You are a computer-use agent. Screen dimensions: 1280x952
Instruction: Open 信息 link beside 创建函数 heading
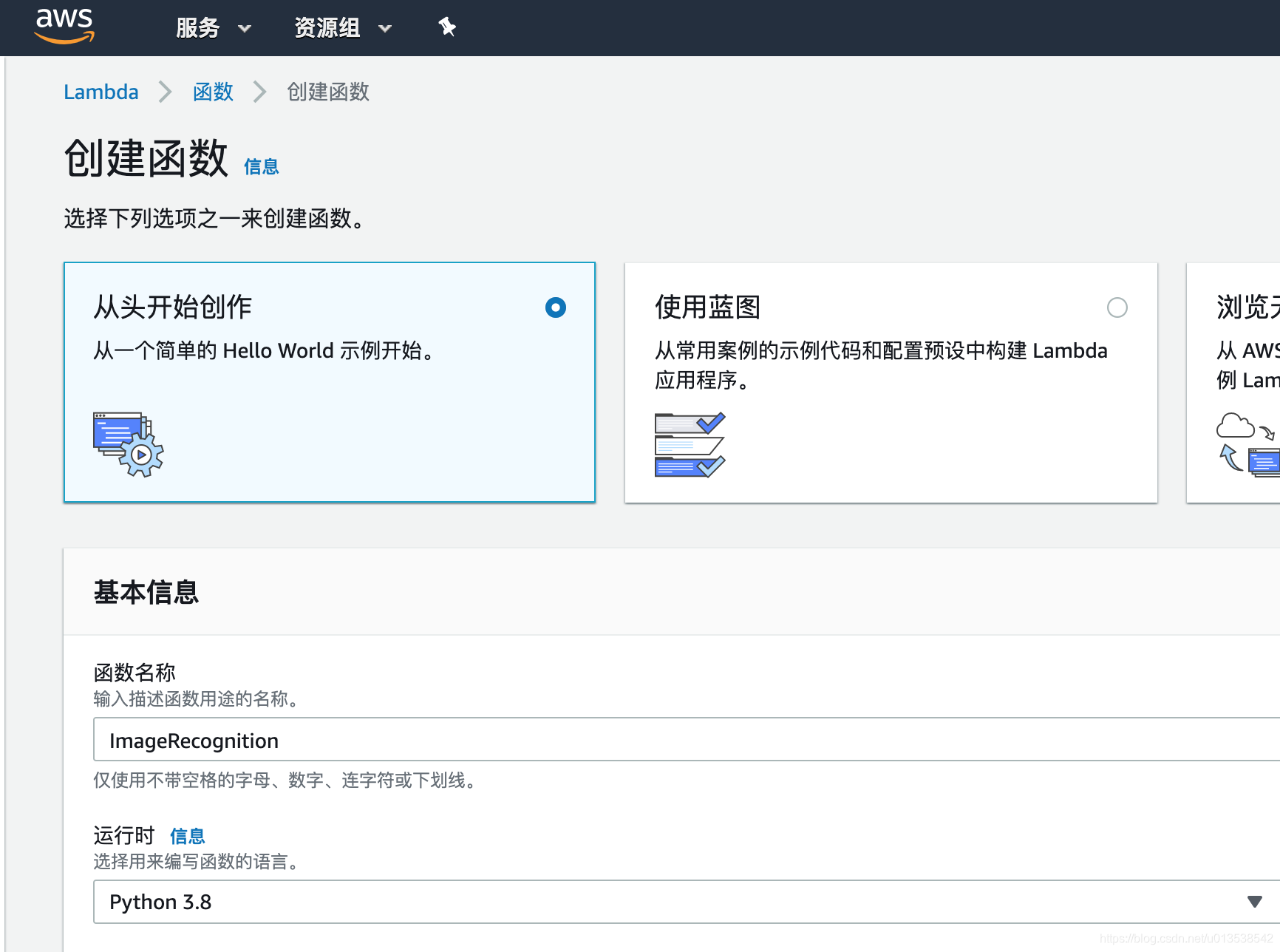[x=262, y=167]
